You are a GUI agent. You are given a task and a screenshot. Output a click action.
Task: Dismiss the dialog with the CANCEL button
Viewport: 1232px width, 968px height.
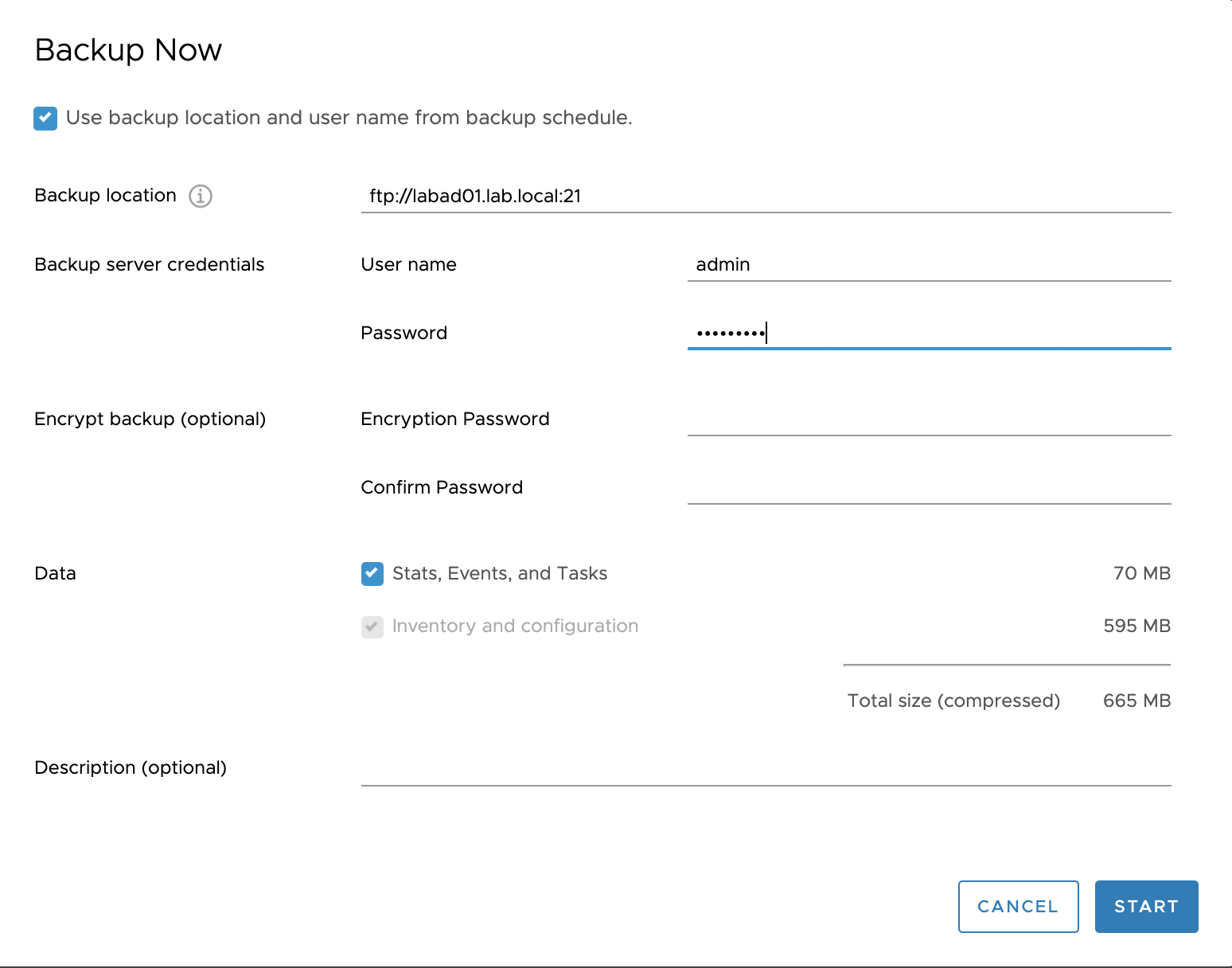(x=1018, y=906)
